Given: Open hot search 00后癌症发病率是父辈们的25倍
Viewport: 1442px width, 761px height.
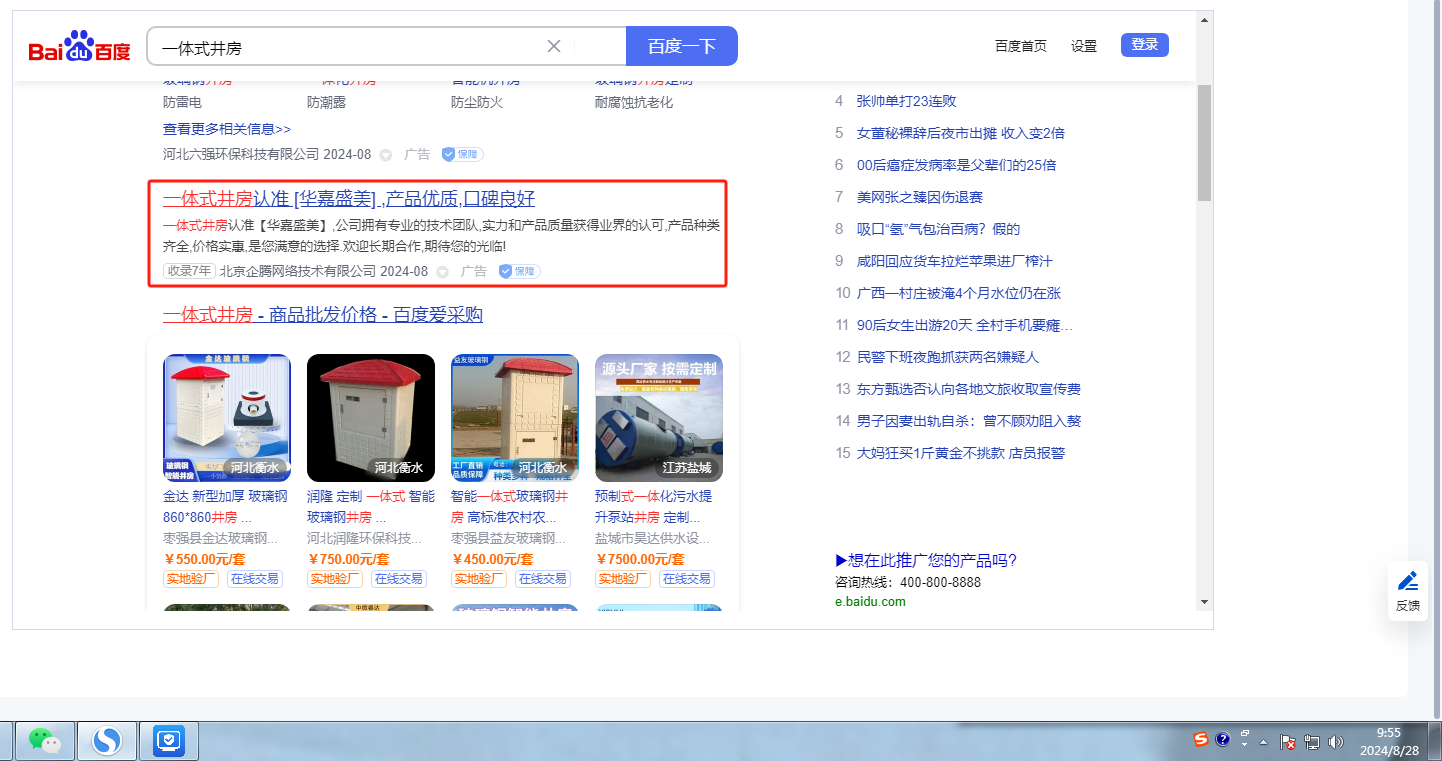Looking at the screenshot, I should tap(957, 165).
